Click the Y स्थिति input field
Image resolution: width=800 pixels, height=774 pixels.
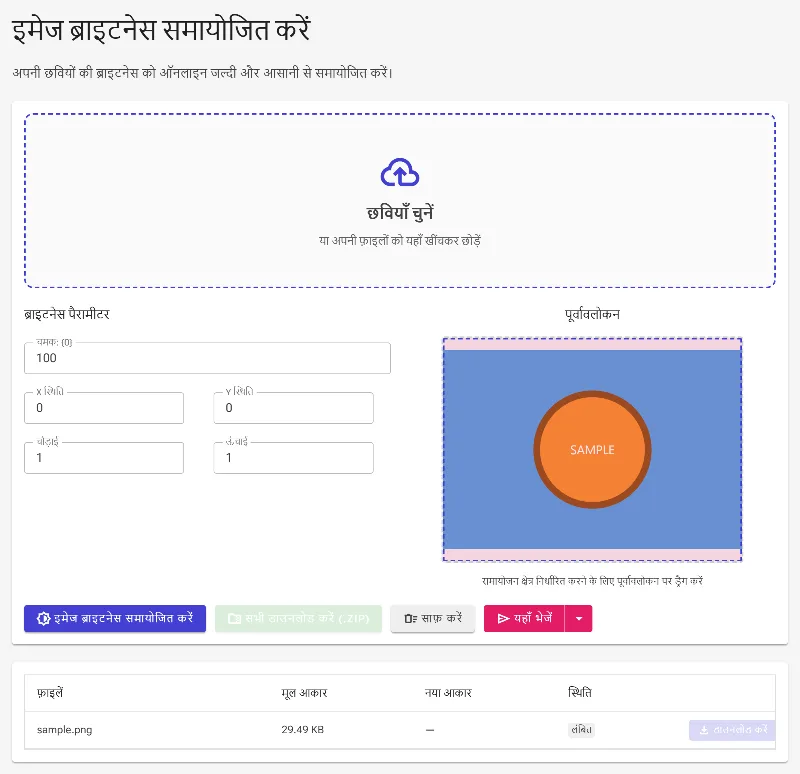click(x=293, y=408)
